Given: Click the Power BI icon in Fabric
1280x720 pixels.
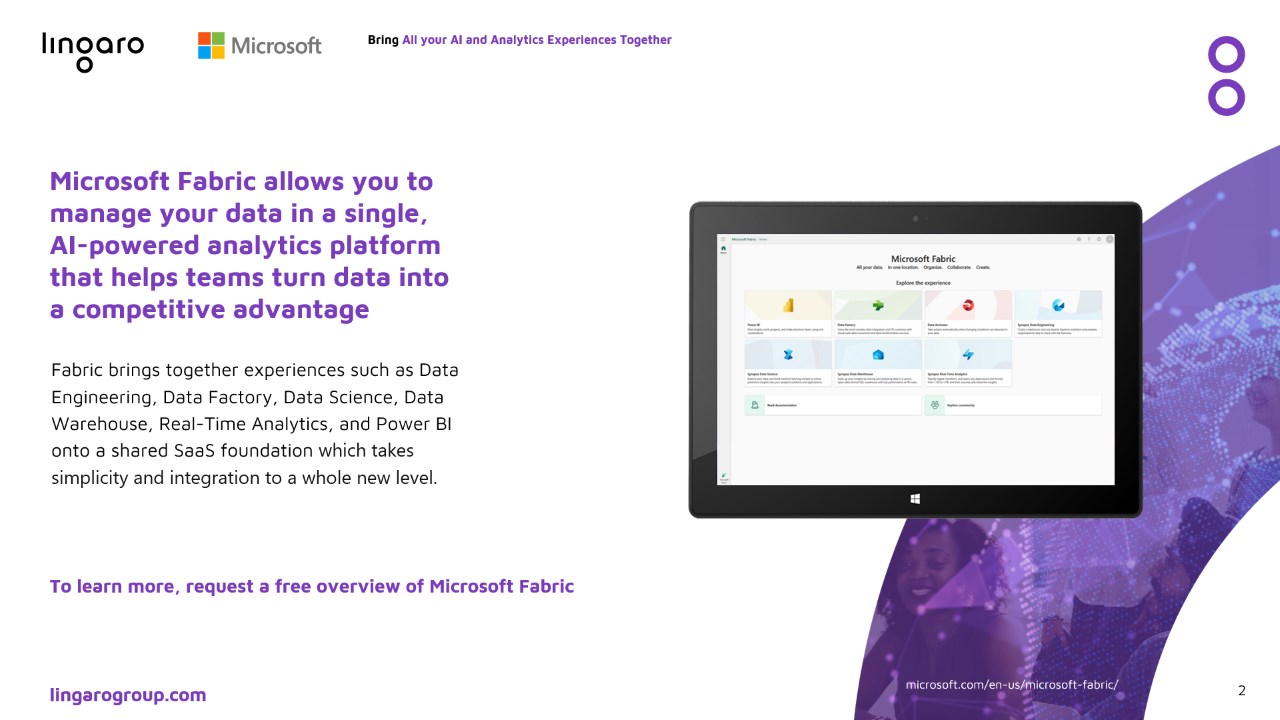Looking at the screenshot, I should click(x=788, y=305).
